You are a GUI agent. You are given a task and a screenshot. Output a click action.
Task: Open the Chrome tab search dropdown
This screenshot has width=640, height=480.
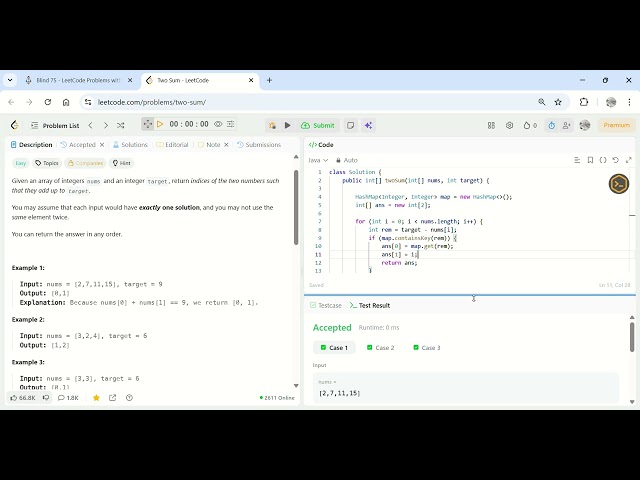tap(10, 80)
